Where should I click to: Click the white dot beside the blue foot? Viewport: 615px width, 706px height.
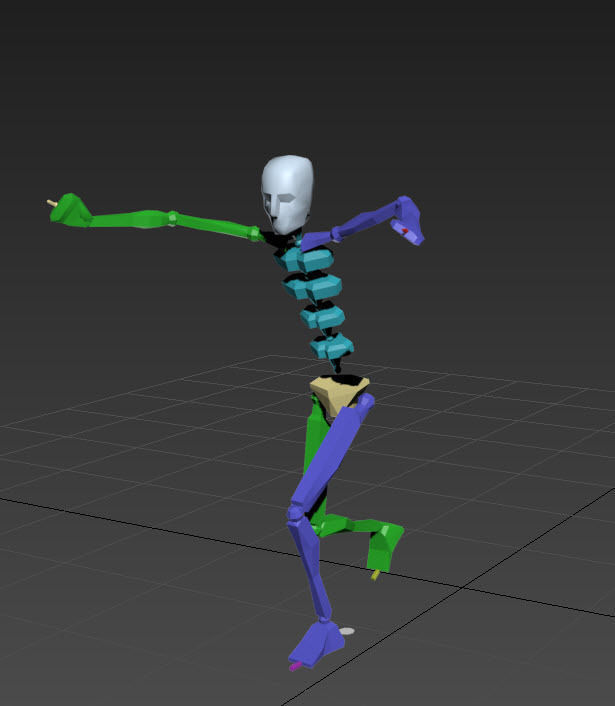coord(347,631)
